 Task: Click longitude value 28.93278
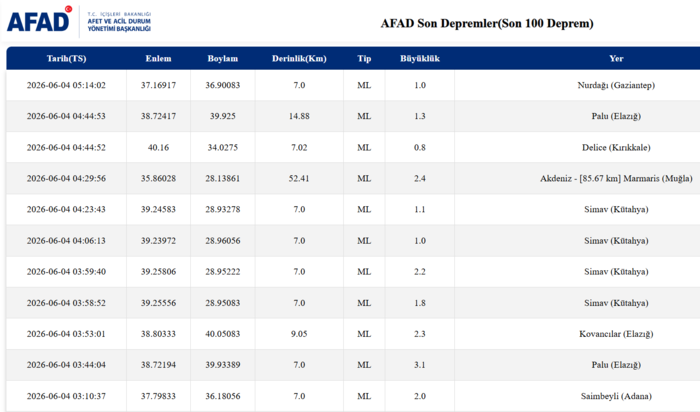point(223,209)
